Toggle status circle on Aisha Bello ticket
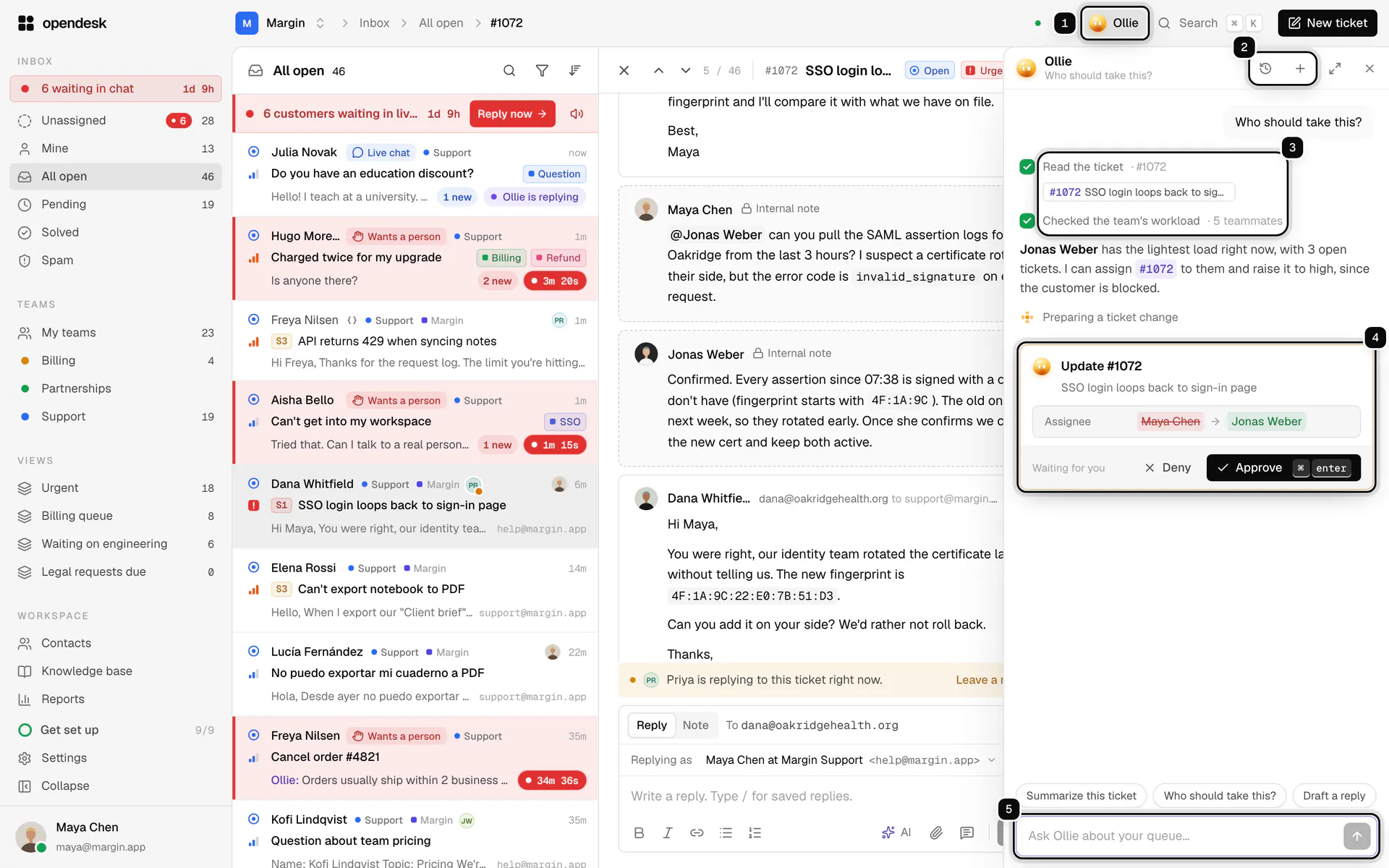1389x868 pixels. point(254,399)
